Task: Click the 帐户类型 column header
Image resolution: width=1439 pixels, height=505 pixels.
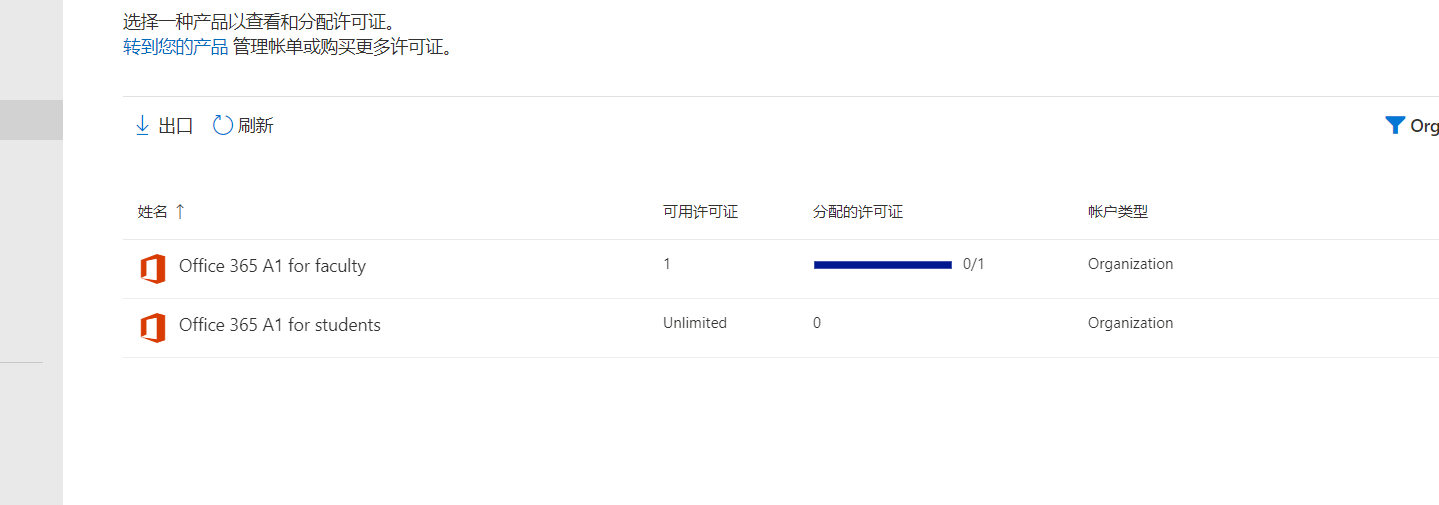Action: (x=1118, y=212)
